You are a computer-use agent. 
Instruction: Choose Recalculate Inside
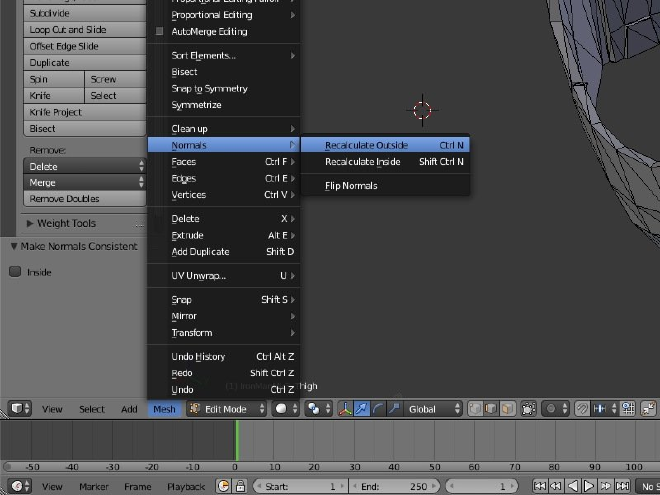(385, 162)
